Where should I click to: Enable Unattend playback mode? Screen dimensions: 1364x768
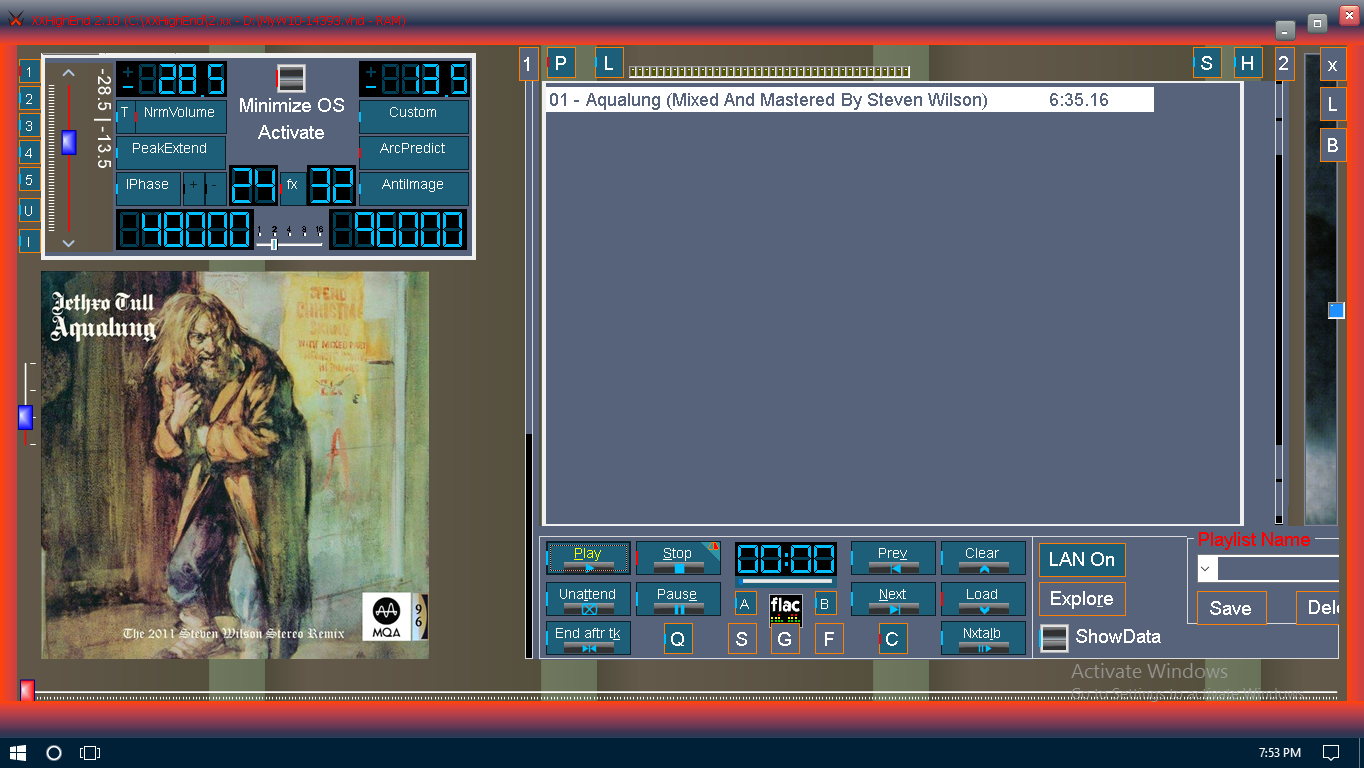pos(588,598)
